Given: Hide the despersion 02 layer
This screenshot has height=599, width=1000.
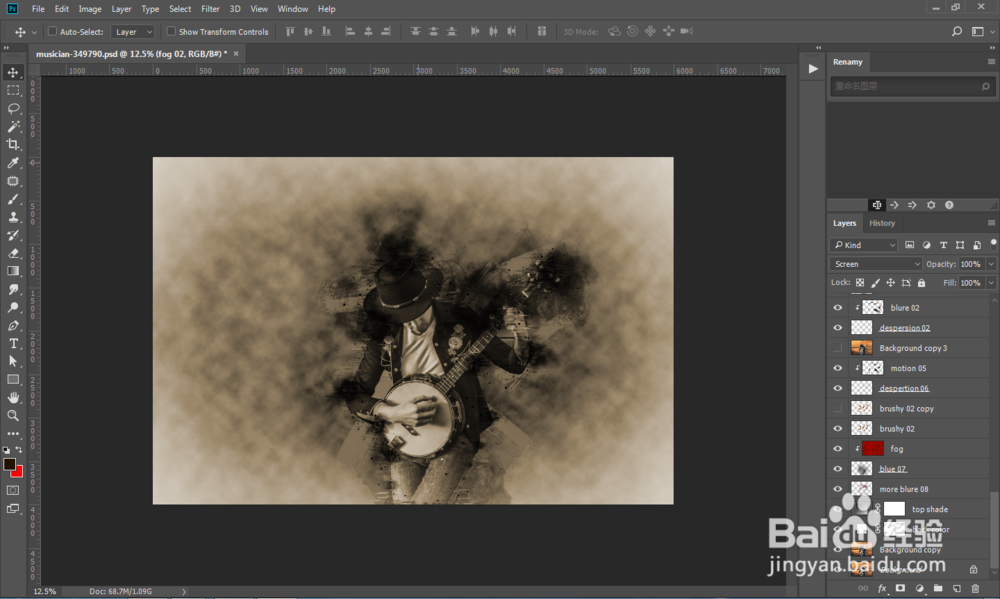Looking at the screenshot, I should [837, 328].
